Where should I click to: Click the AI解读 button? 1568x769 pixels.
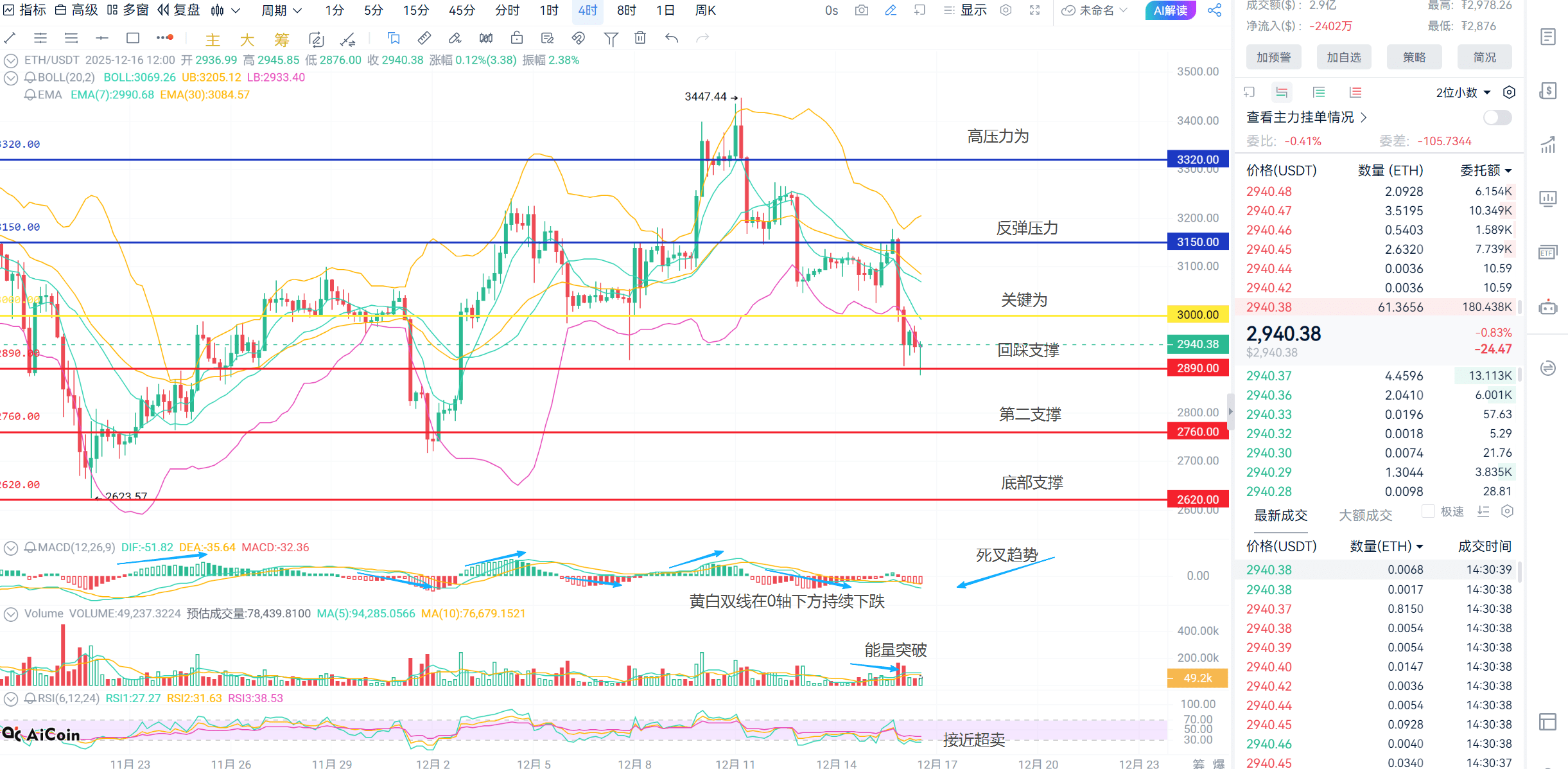tap(1170, 10)
